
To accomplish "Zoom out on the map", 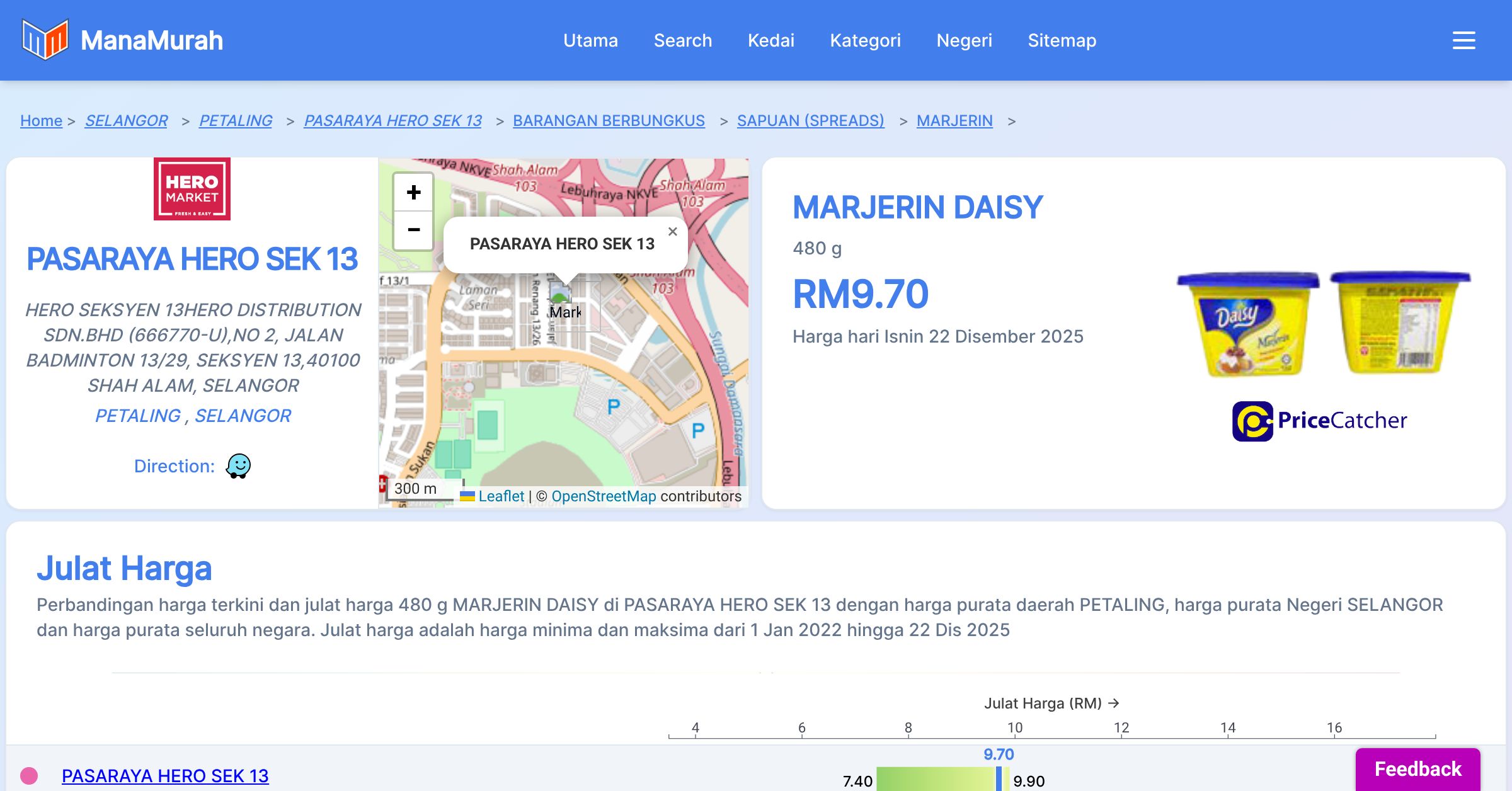I will 413,230.
